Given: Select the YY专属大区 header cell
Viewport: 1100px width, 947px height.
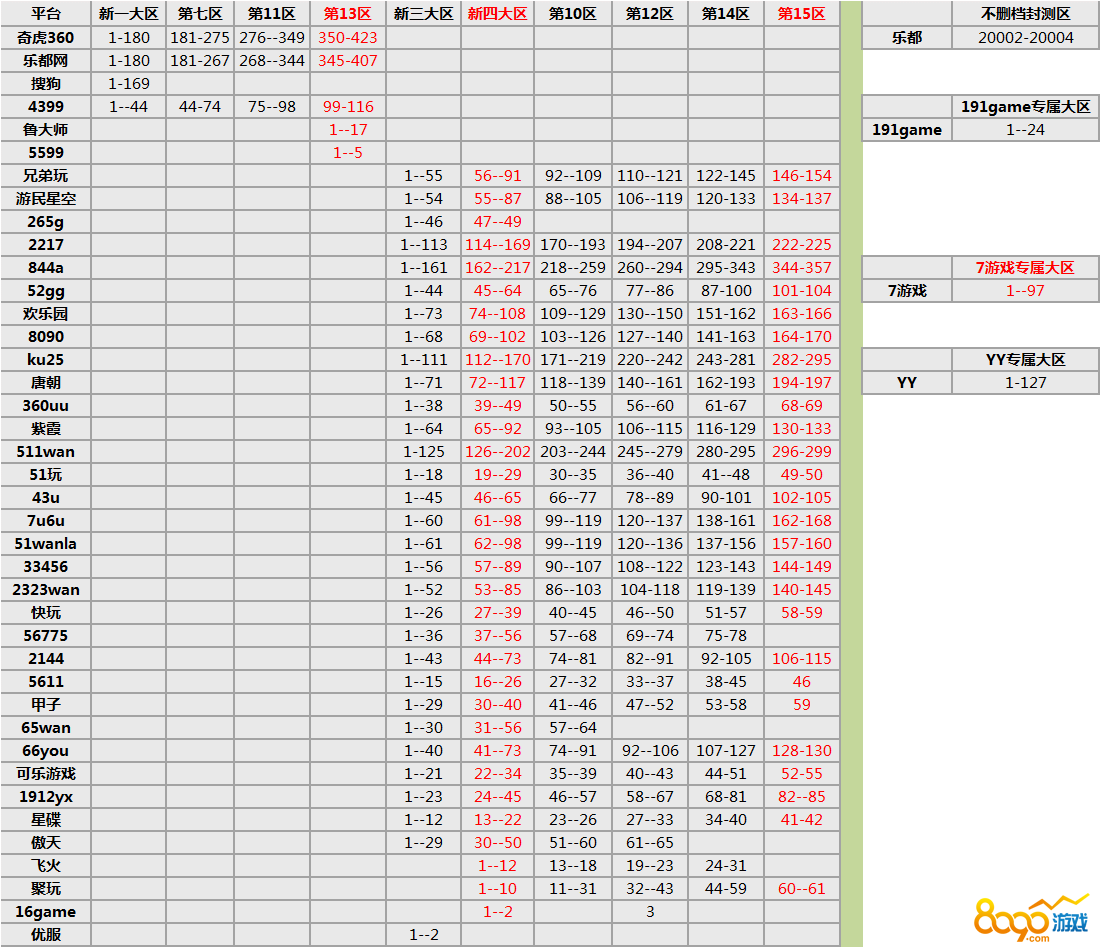Looking at the screenshot, I should click(x=1025, y=360).
